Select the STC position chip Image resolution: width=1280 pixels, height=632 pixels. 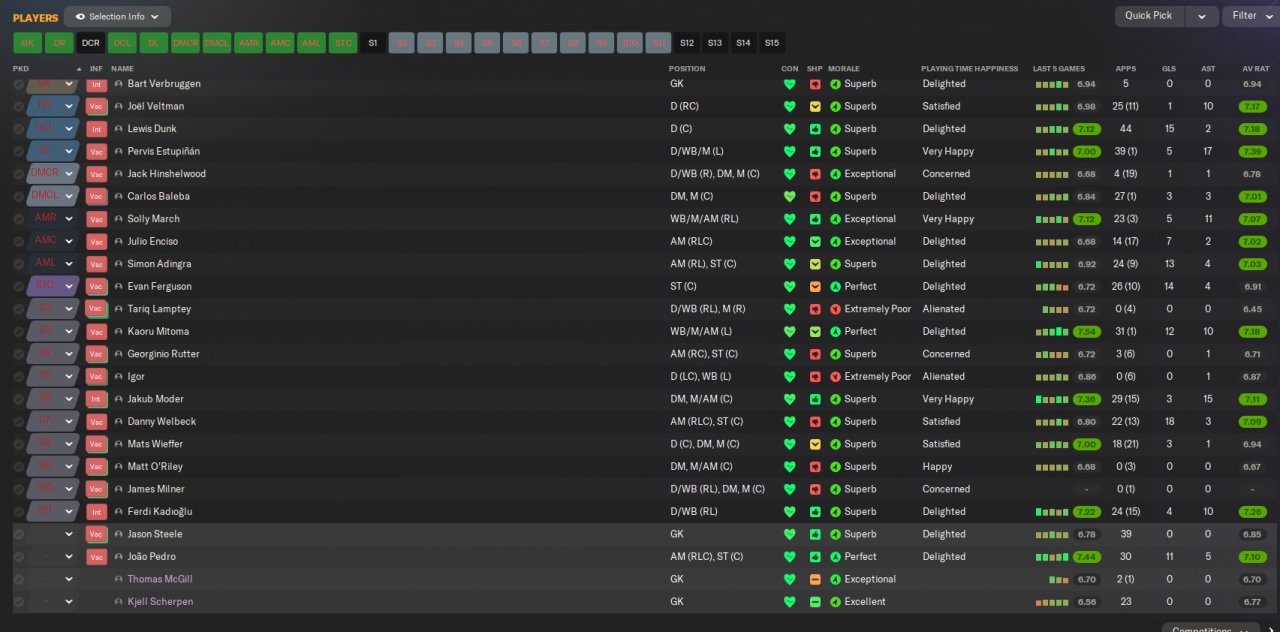click(x=342, y=43)
